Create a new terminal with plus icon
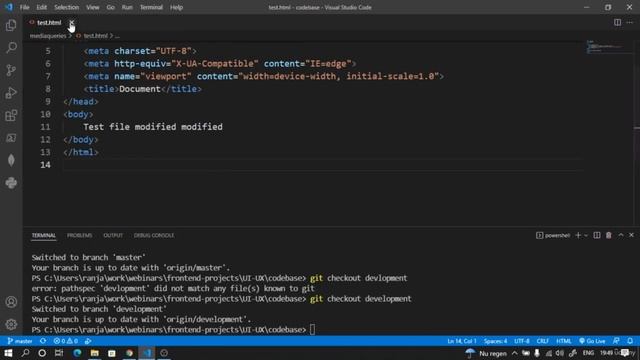This screenshot has height=360, width=640. (x=578, y=236)
